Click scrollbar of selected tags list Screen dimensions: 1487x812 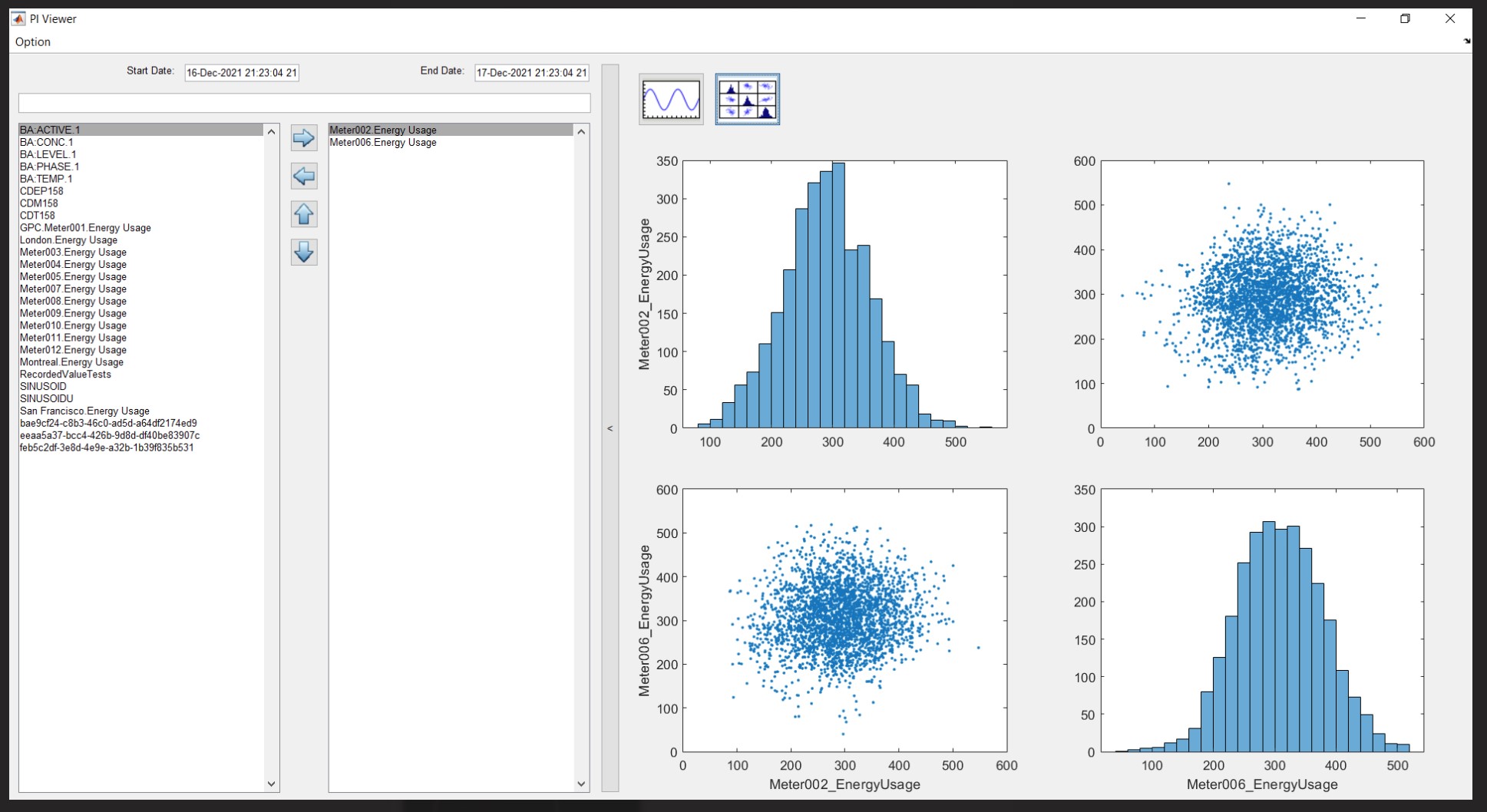[582, 460]
